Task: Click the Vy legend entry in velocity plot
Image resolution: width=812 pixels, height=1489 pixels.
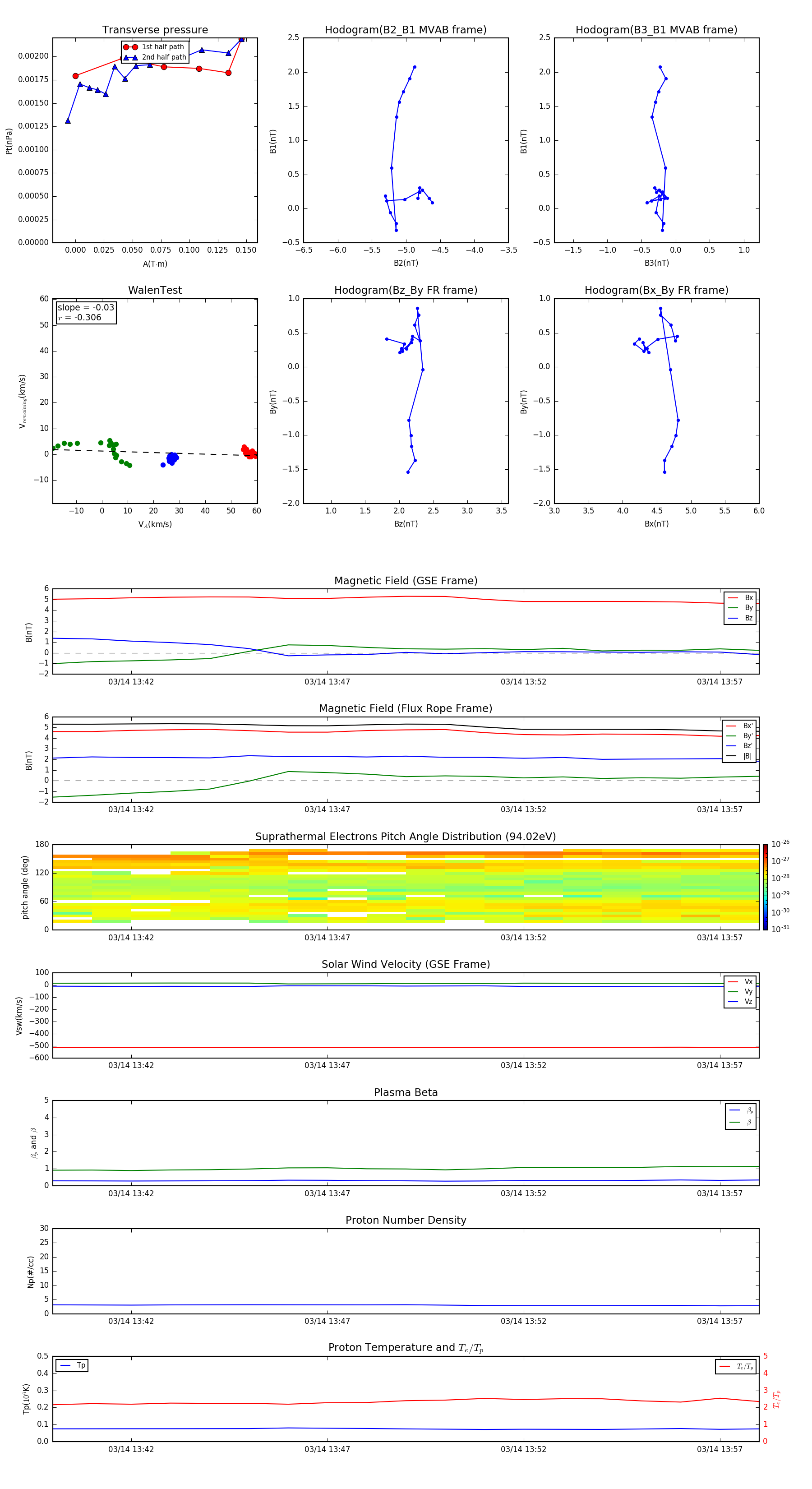Action: point(740,991)
